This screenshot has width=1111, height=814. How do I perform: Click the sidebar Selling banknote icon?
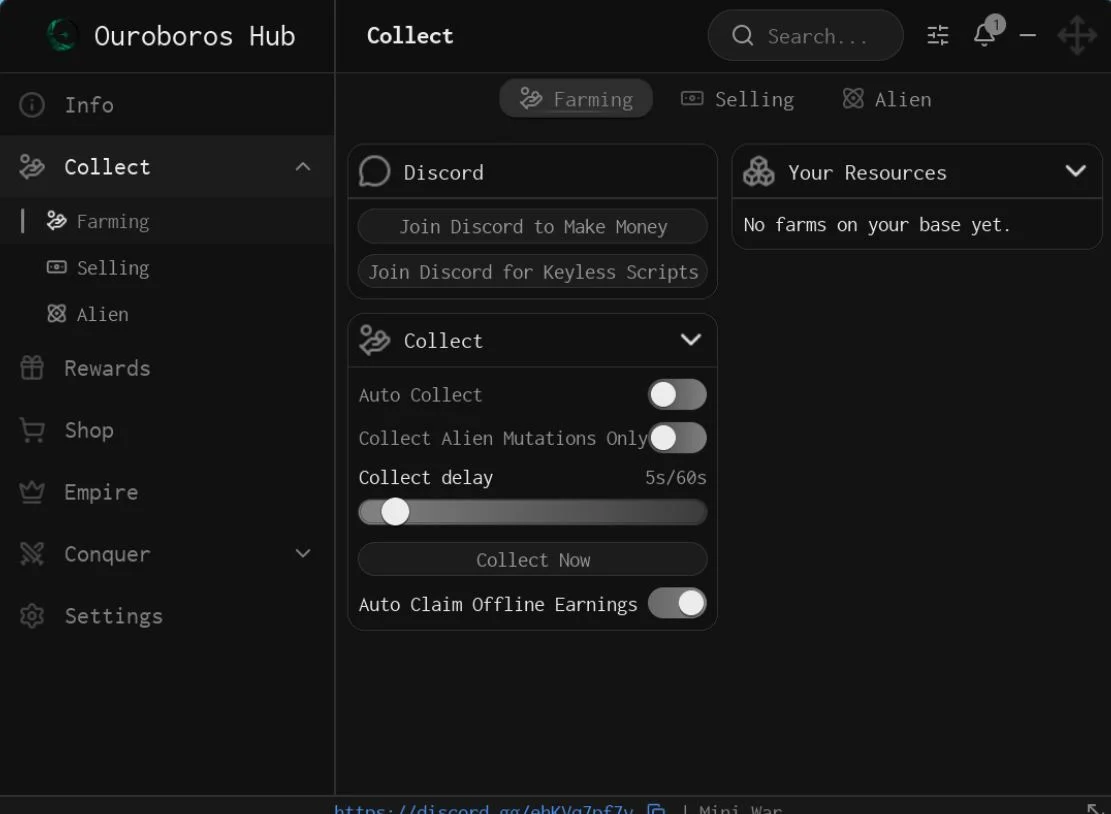tap(57, 267)
